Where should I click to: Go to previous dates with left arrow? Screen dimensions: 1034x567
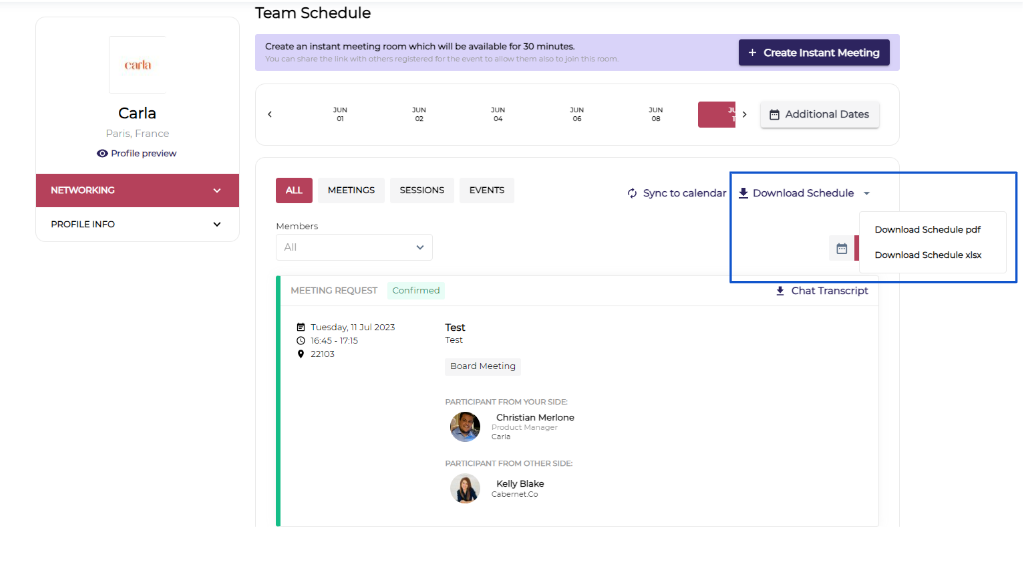pyautogui.click(x=270, y=115)
